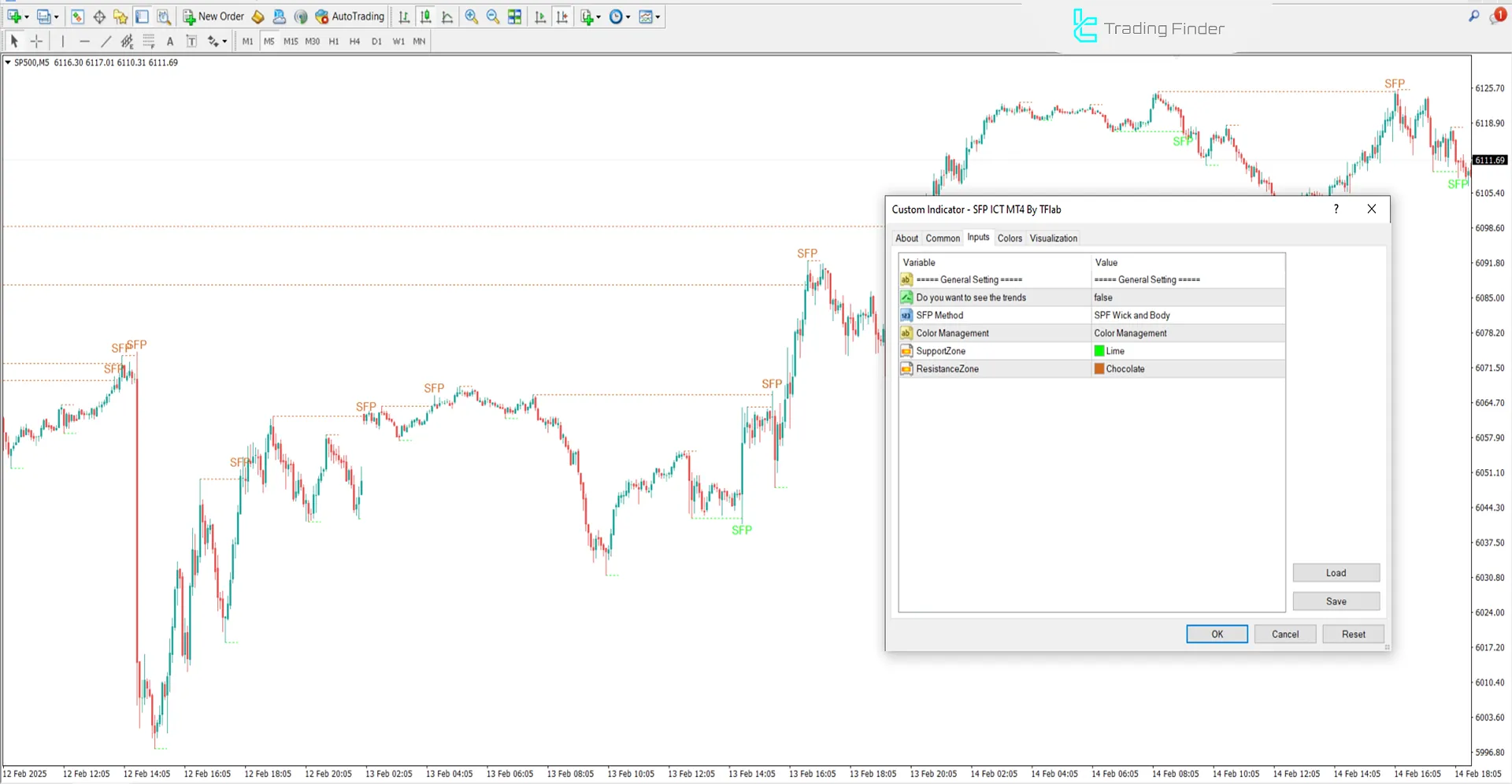Click the Lime SupportZone color swatch

[1099, 351]
